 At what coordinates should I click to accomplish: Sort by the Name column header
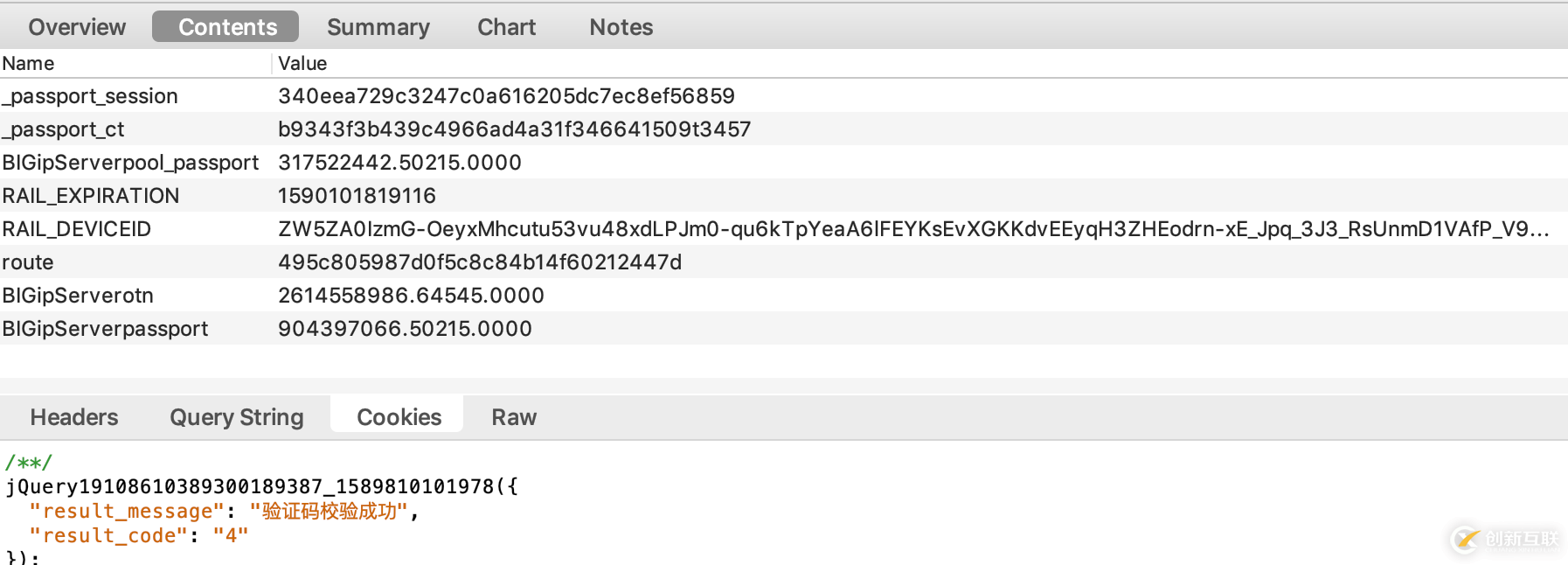(x=28, y=64)
